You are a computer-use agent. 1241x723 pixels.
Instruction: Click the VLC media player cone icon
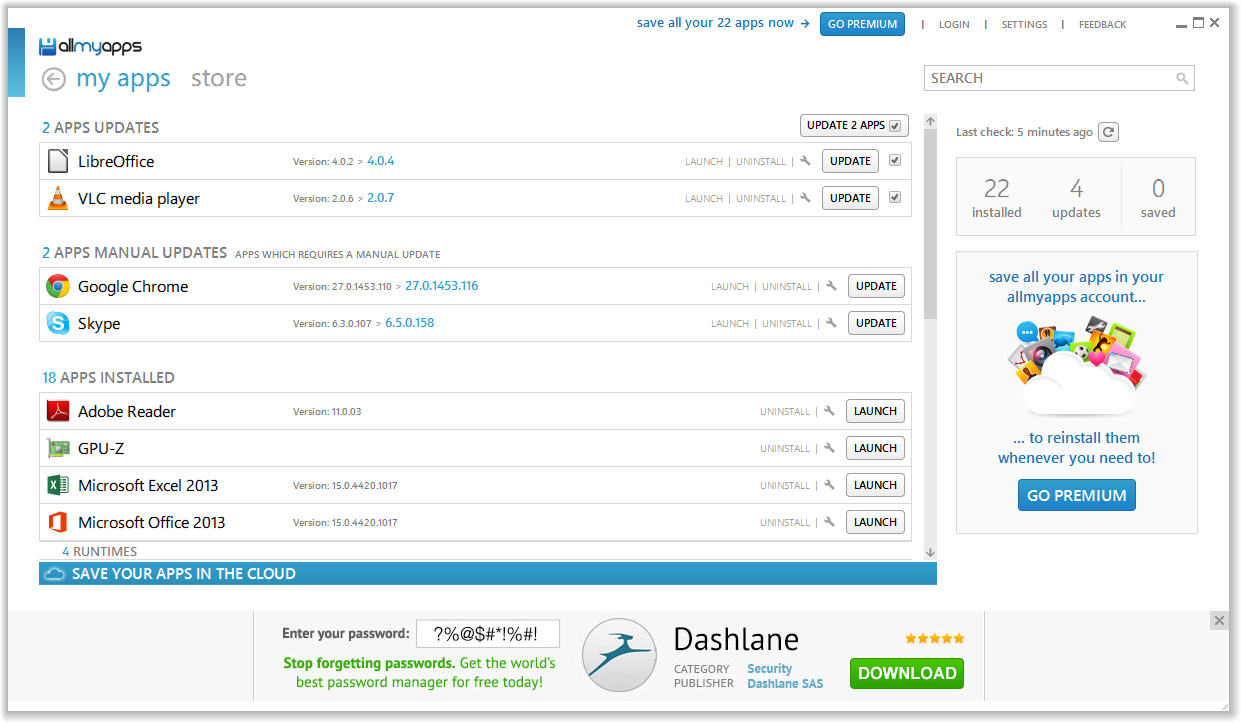(x=58, y=198)
